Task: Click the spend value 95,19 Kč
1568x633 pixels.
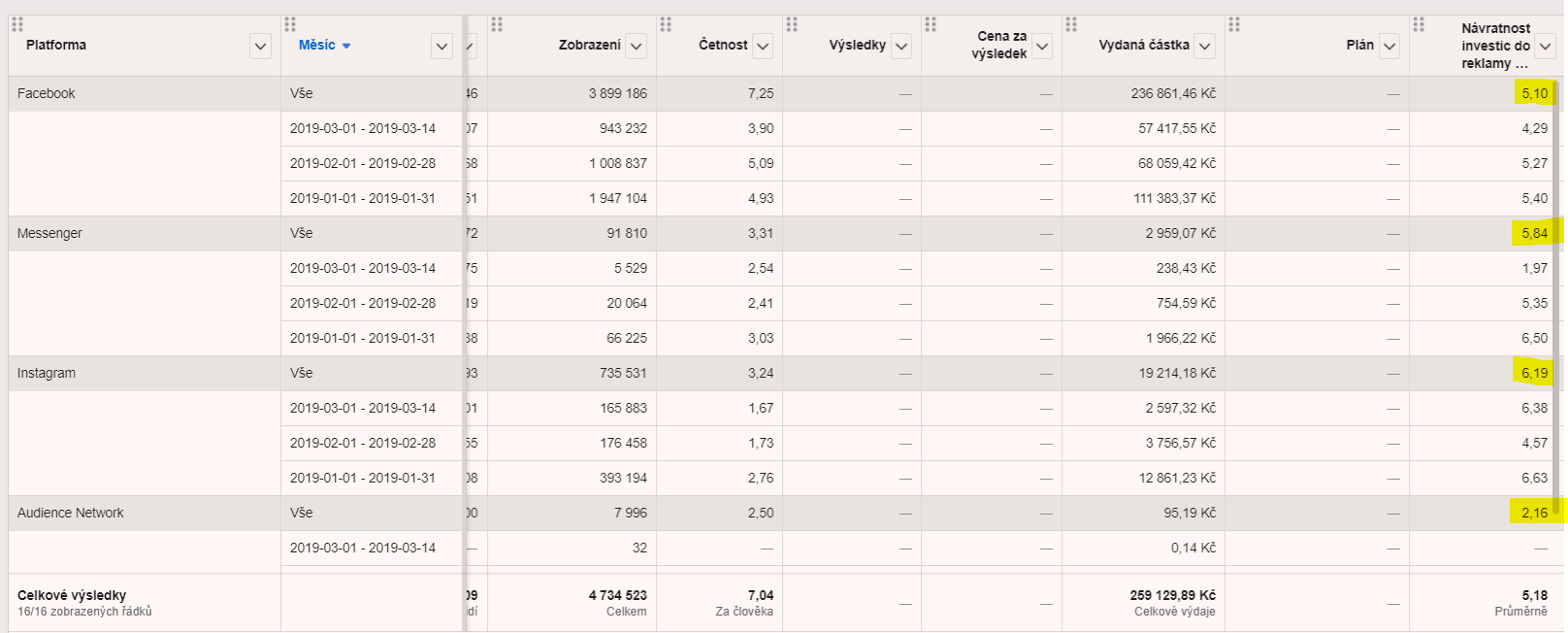Action: coord(1190,513)
